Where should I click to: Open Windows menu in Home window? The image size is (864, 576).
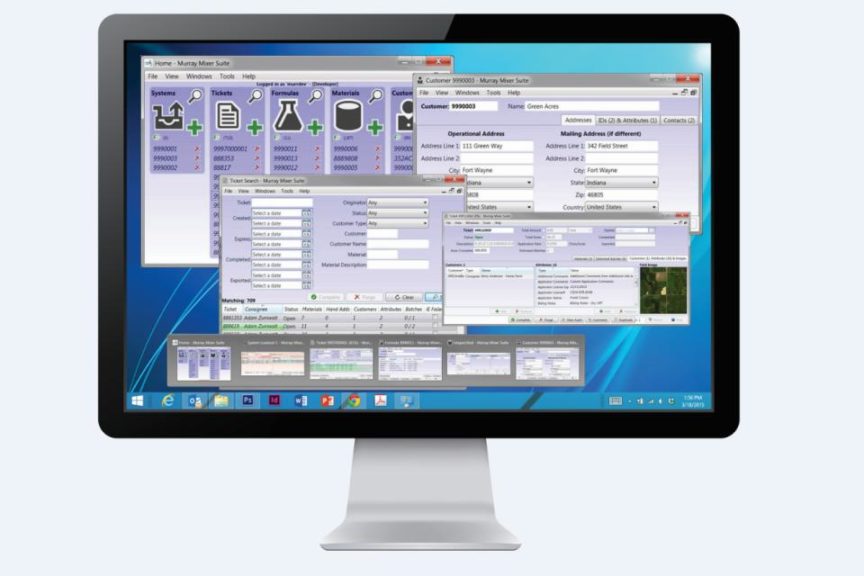[x=199, y=77]
